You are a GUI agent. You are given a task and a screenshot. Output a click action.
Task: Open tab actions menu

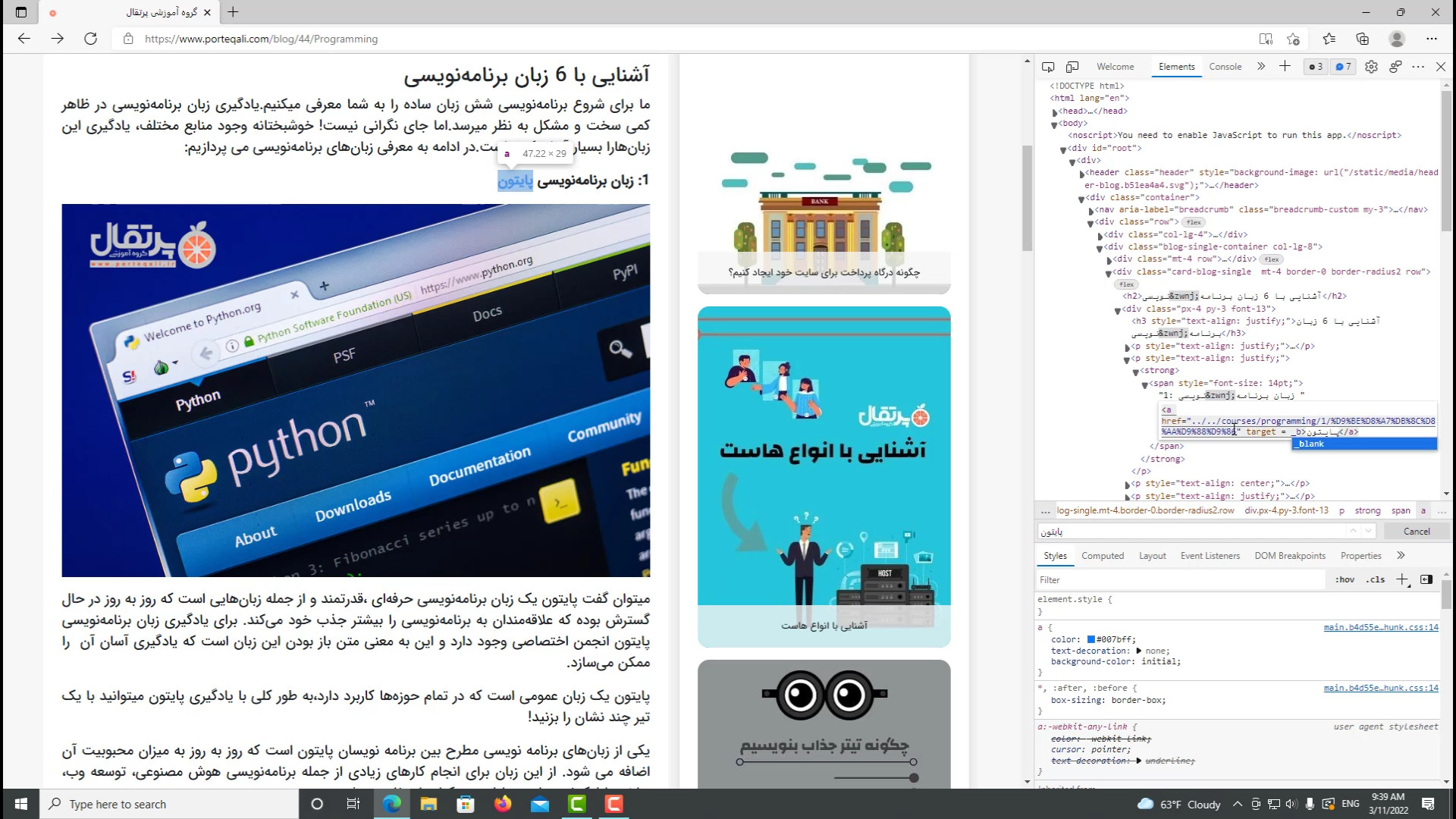pyautogui.click(x=21, y=12)
